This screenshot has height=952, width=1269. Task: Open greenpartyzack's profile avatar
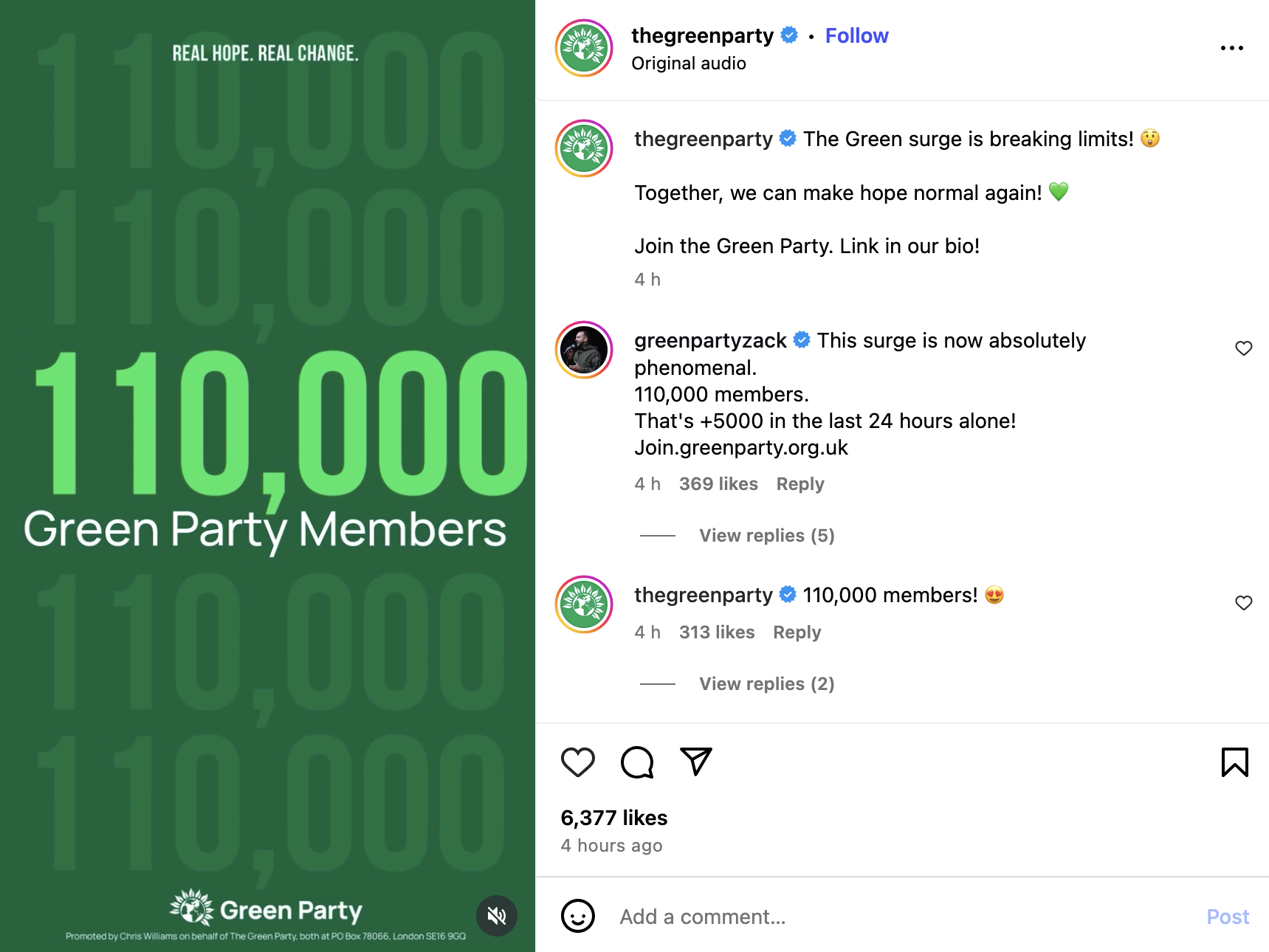pos(584,350)
